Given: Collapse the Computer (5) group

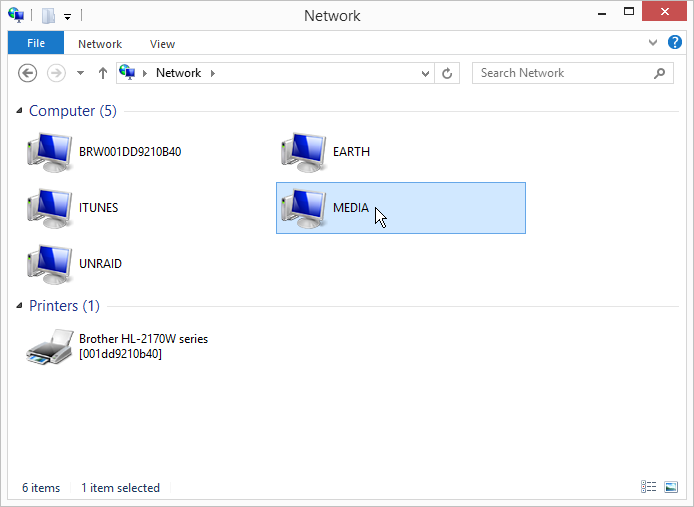Looking at the screenshot, I should click(19, 110).
